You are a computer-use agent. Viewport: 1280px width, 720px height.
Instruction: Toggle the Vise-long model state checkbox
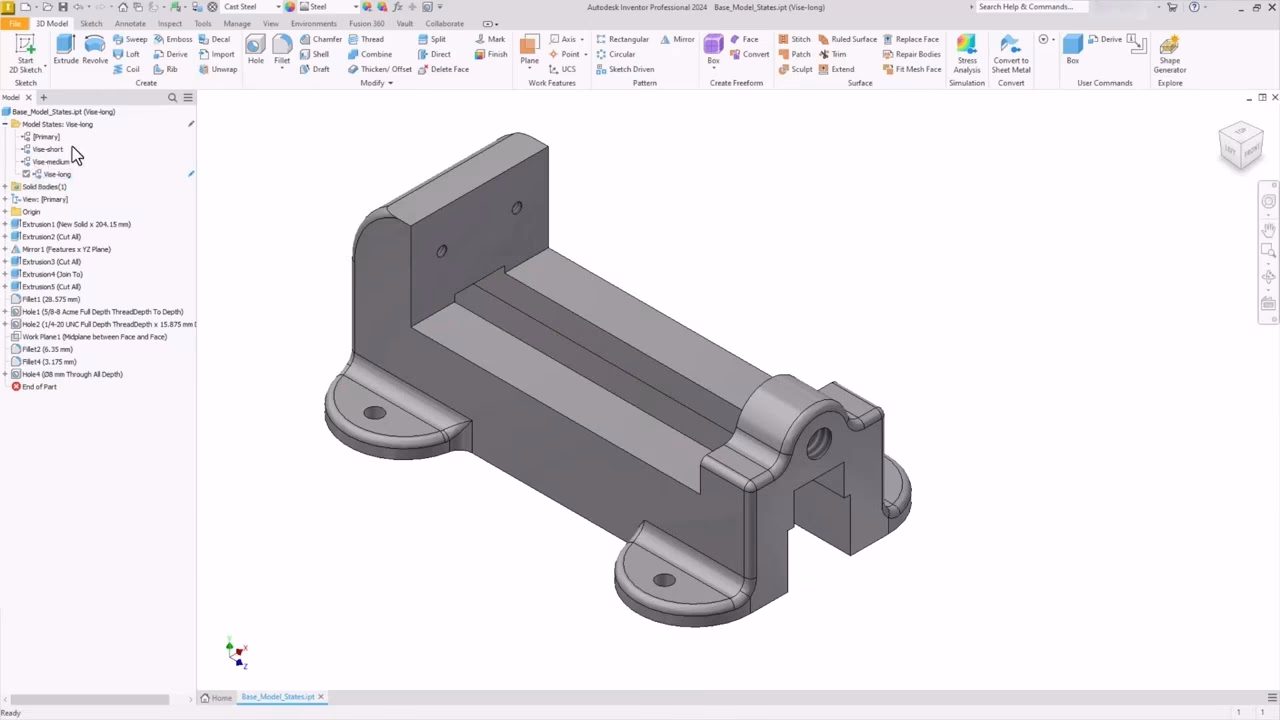(27, 173)
